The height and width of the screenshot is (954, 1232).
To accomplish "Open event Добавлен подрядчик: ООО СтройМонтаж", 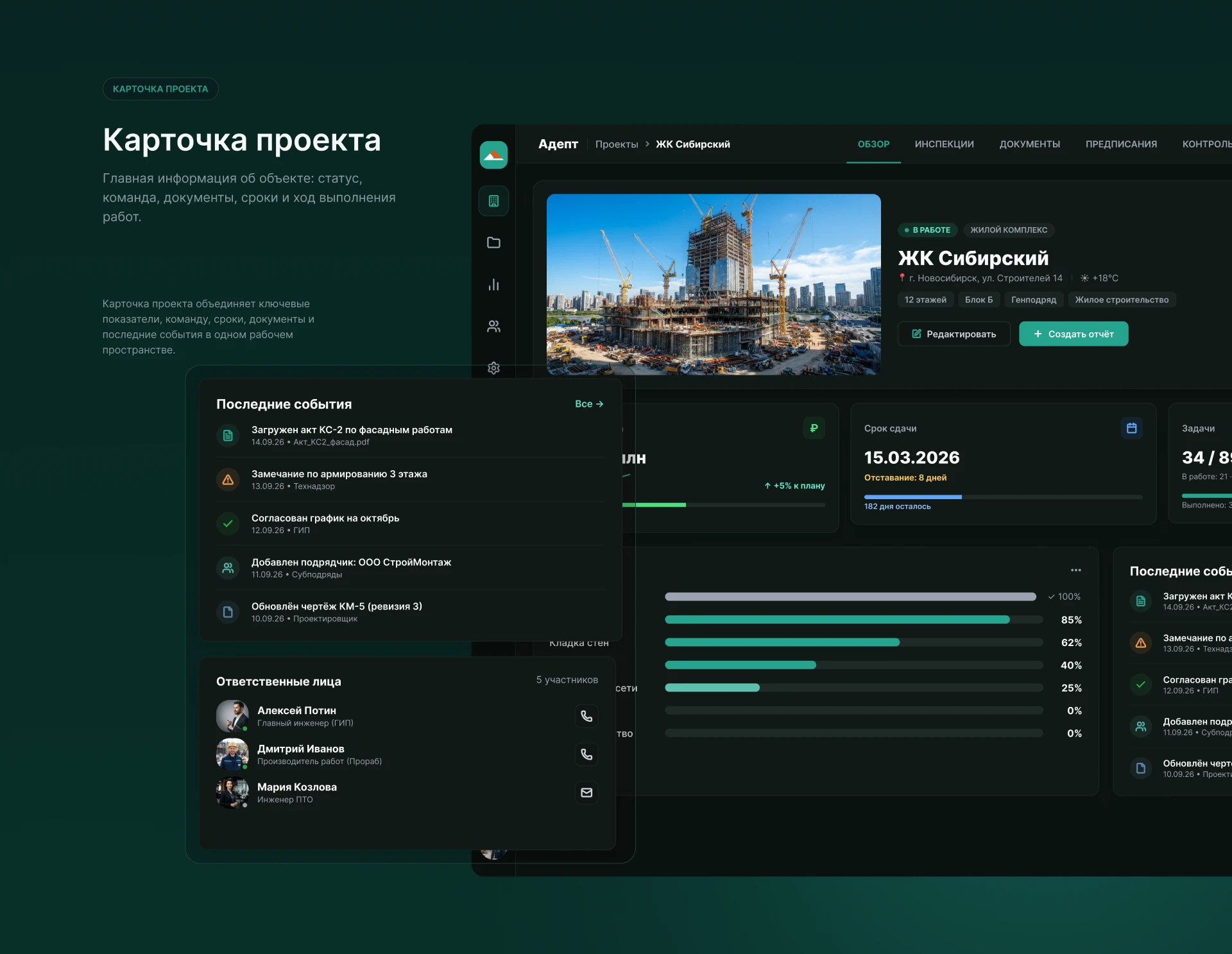I will point(410,568).
